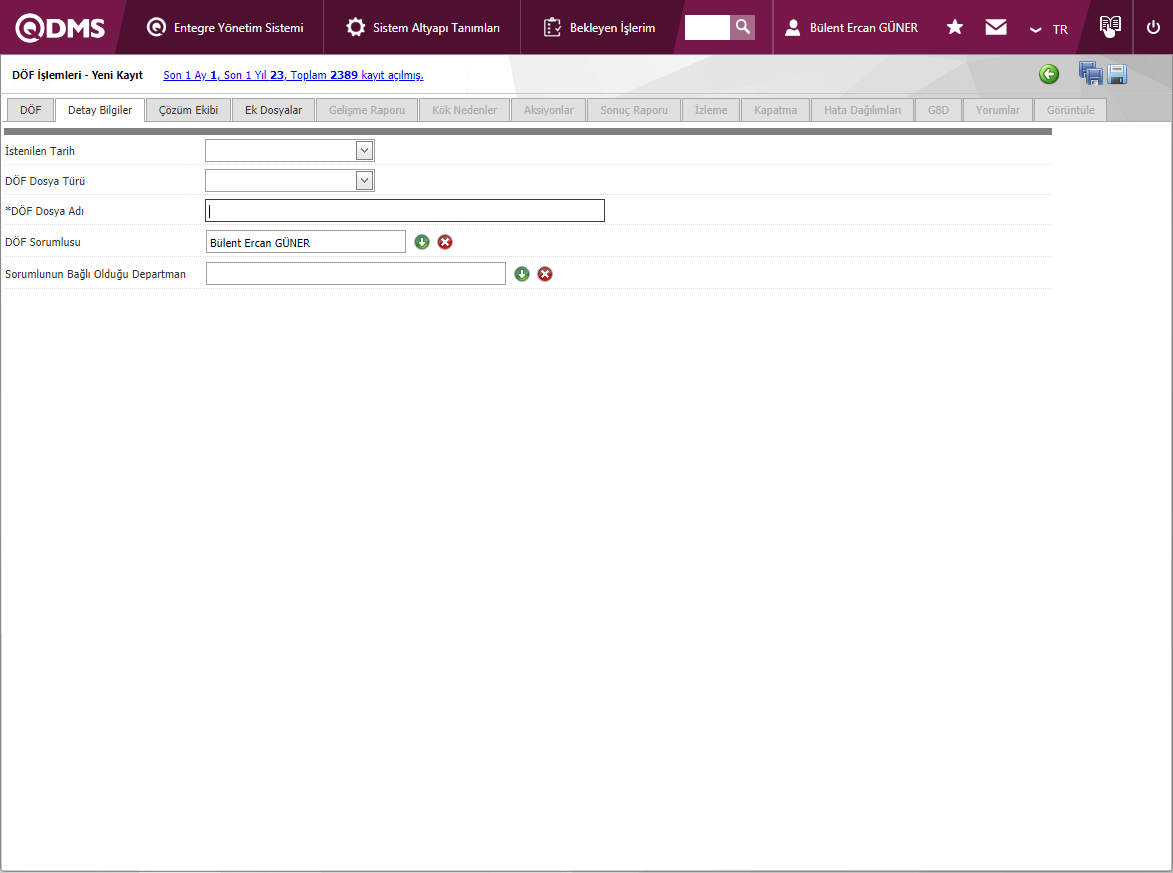This screenshot has width=1173, height=873.
Task: Click the favorites star icon
Action: [x=955, y=27]
